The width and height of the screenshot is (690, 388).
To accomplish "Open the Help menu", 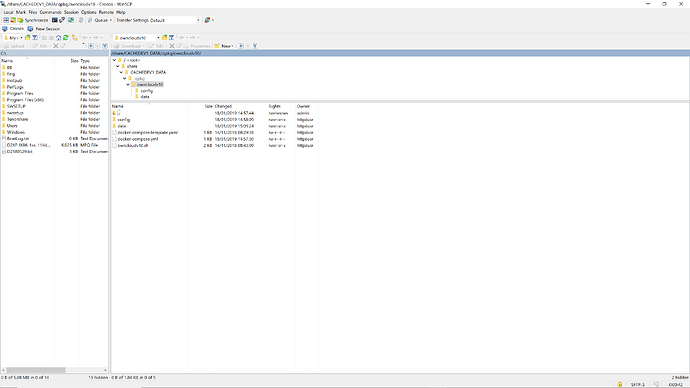I will click(x=121, y=12).
